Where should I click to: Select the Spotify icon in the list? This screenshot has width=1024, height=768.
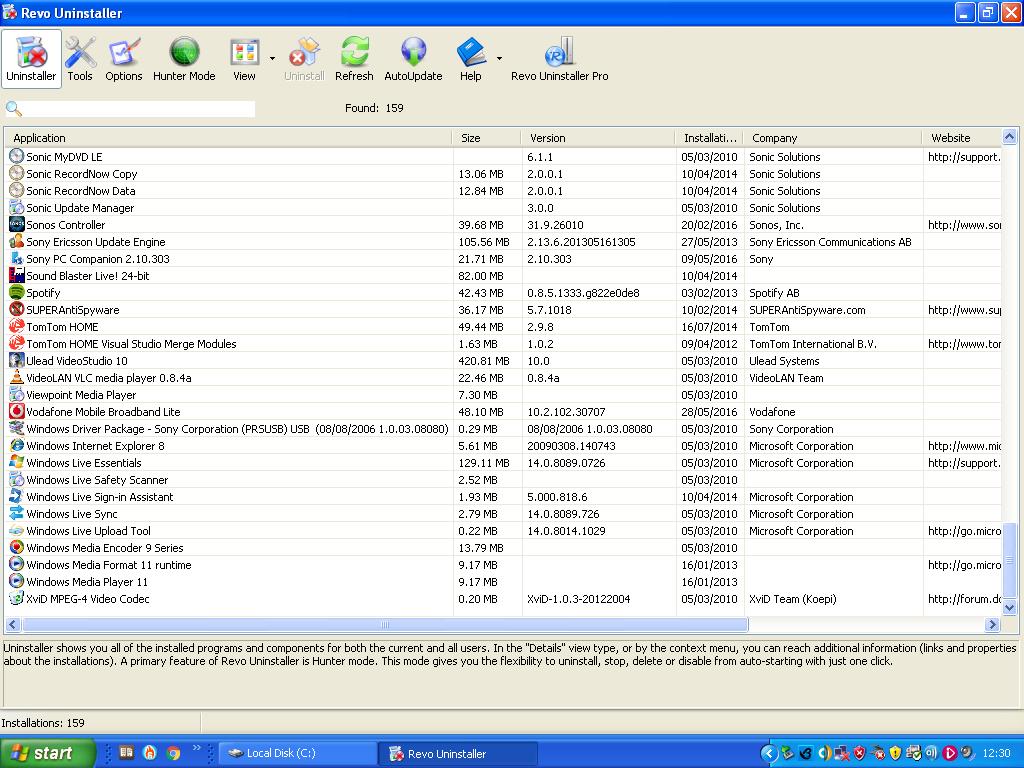tap(16, 292)
